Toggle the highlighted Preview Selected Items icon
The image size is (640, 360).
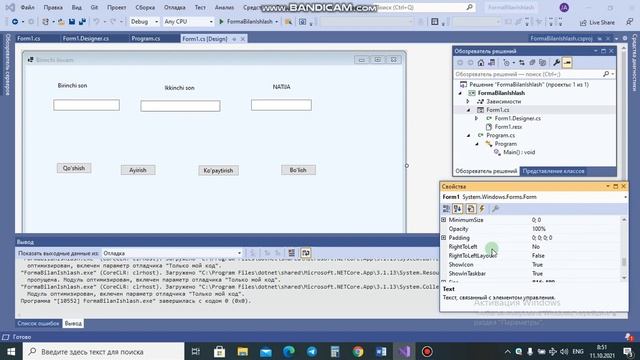[567, 63]
